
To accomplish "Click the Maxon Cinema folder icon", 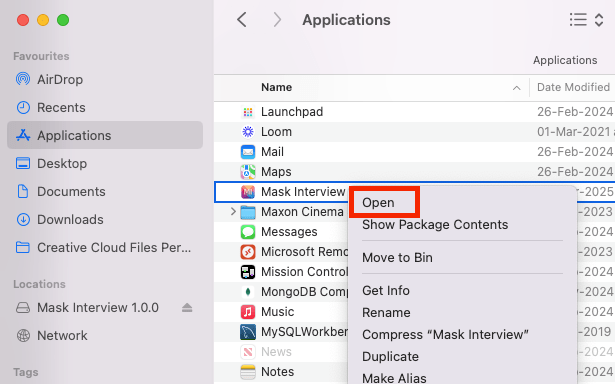I will pos(248,212).
